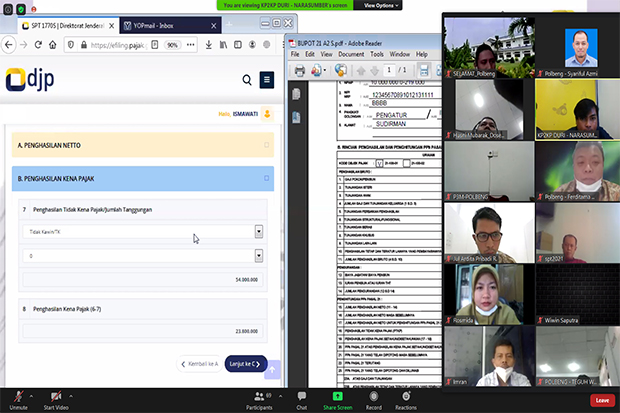Tick the 21-100-01 kode objek pajak checkbox
This screenshot has width=620, height=413.
379,163
